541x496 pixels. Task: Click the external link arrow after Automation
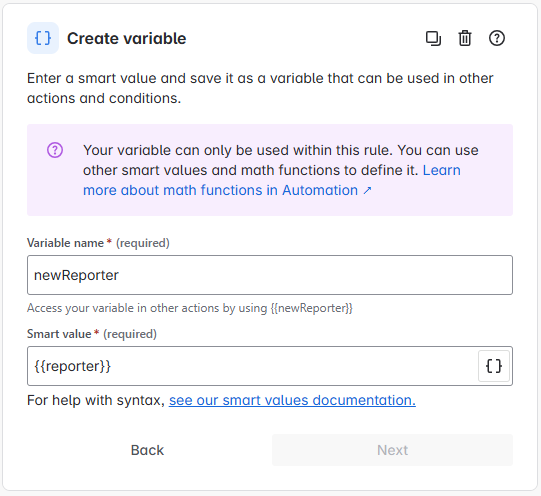(367, 190)
